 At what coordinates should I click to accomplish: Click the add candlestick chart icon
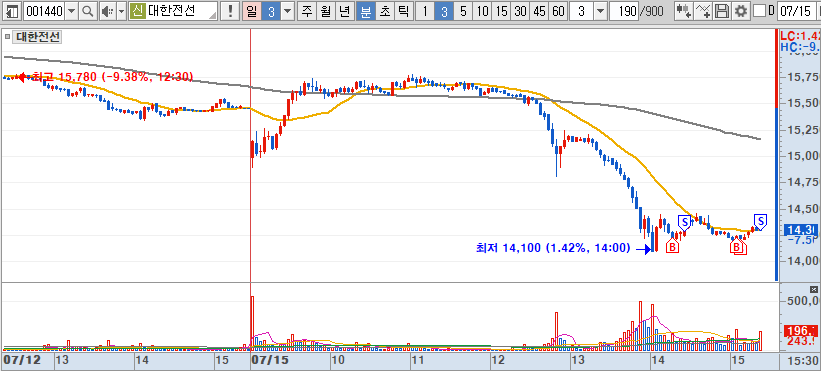(x=683, y=11)
